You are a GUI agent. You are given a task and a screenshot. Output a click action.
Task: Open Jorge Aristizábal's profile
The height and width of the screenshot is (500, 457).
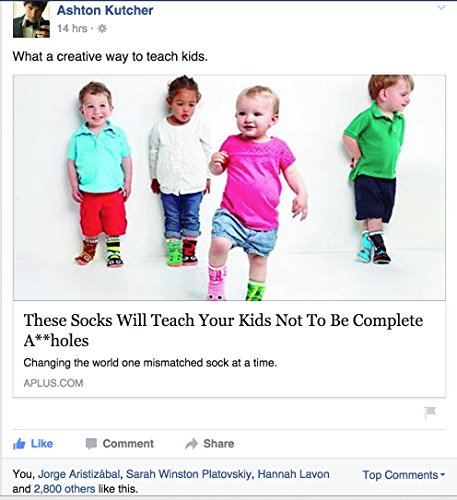(x=79, y=474)
